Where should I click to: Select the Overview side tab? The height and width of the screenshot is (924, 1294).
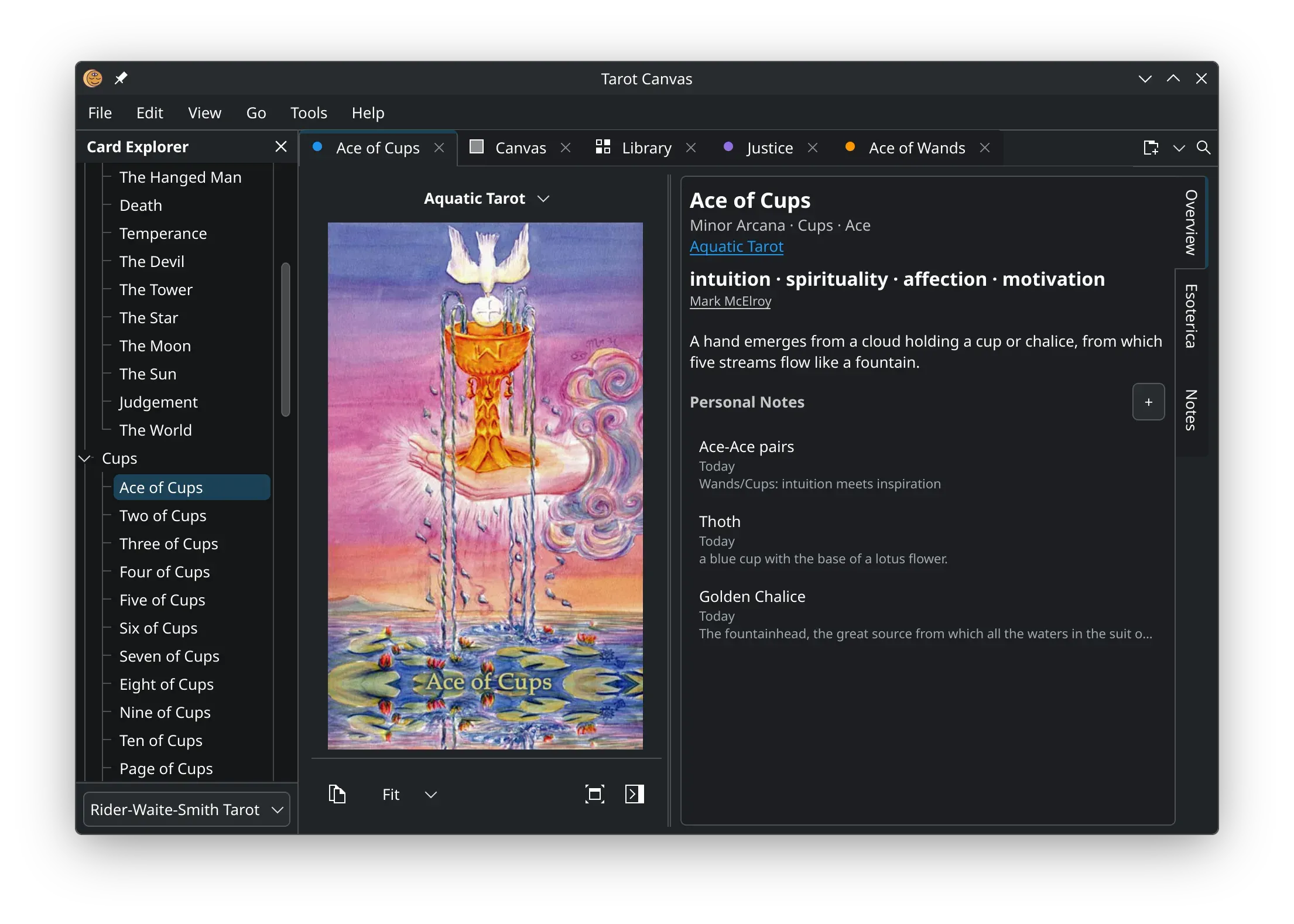[x=1191, y=223]
